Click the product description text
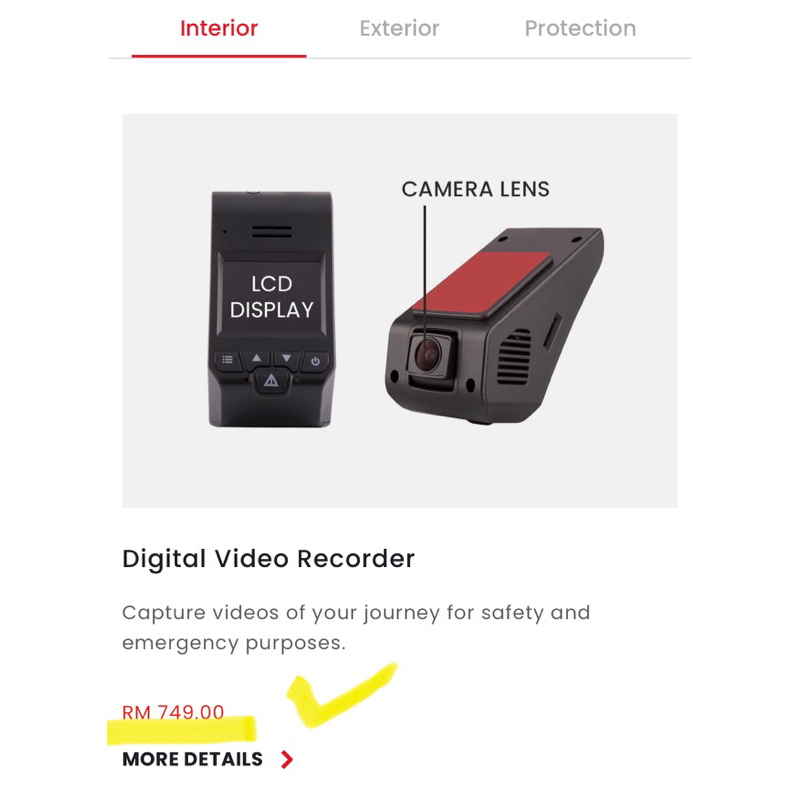 coord(356,627)
